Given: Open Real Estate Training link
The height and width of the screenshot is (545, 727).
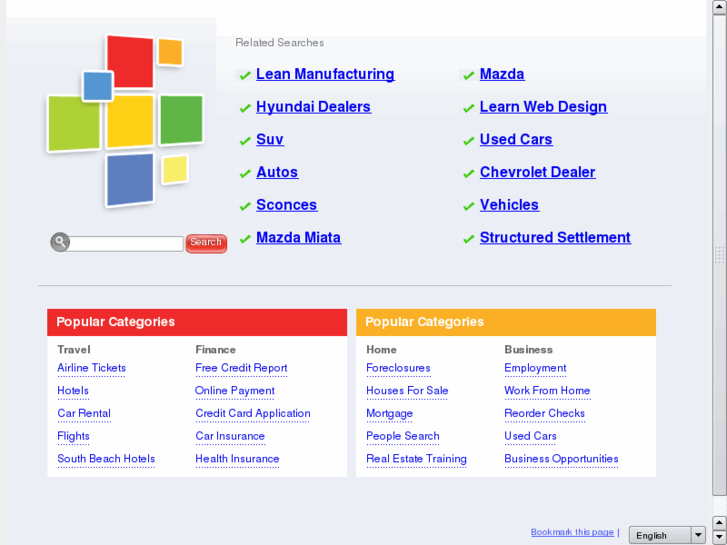Looking at the screenshot, I should pyautogui.click(x=416, y=459).
